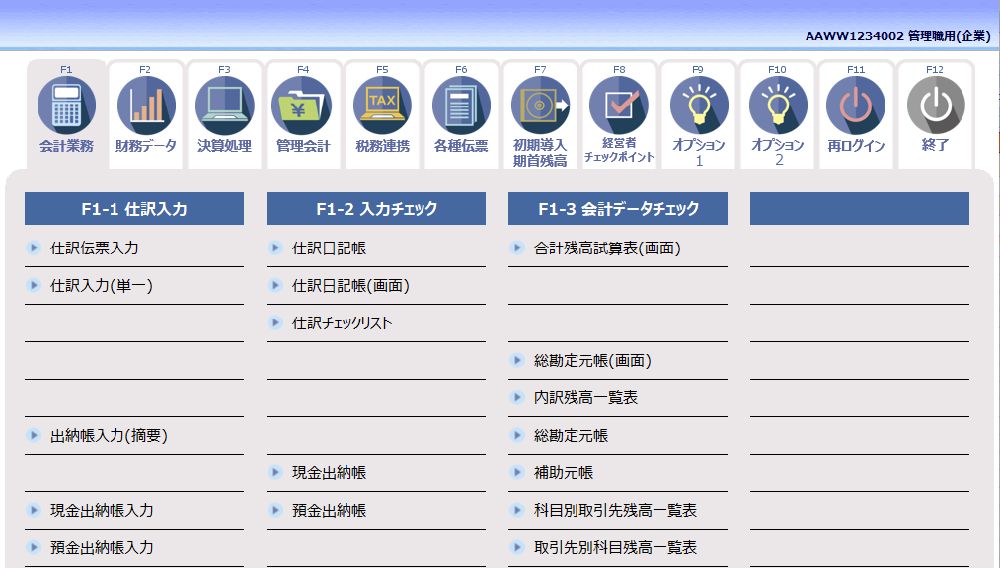This screenshot has height=568, width=1000.
Task: Click the F1-3 会計データチェック section header
Action: click(618, 208)
